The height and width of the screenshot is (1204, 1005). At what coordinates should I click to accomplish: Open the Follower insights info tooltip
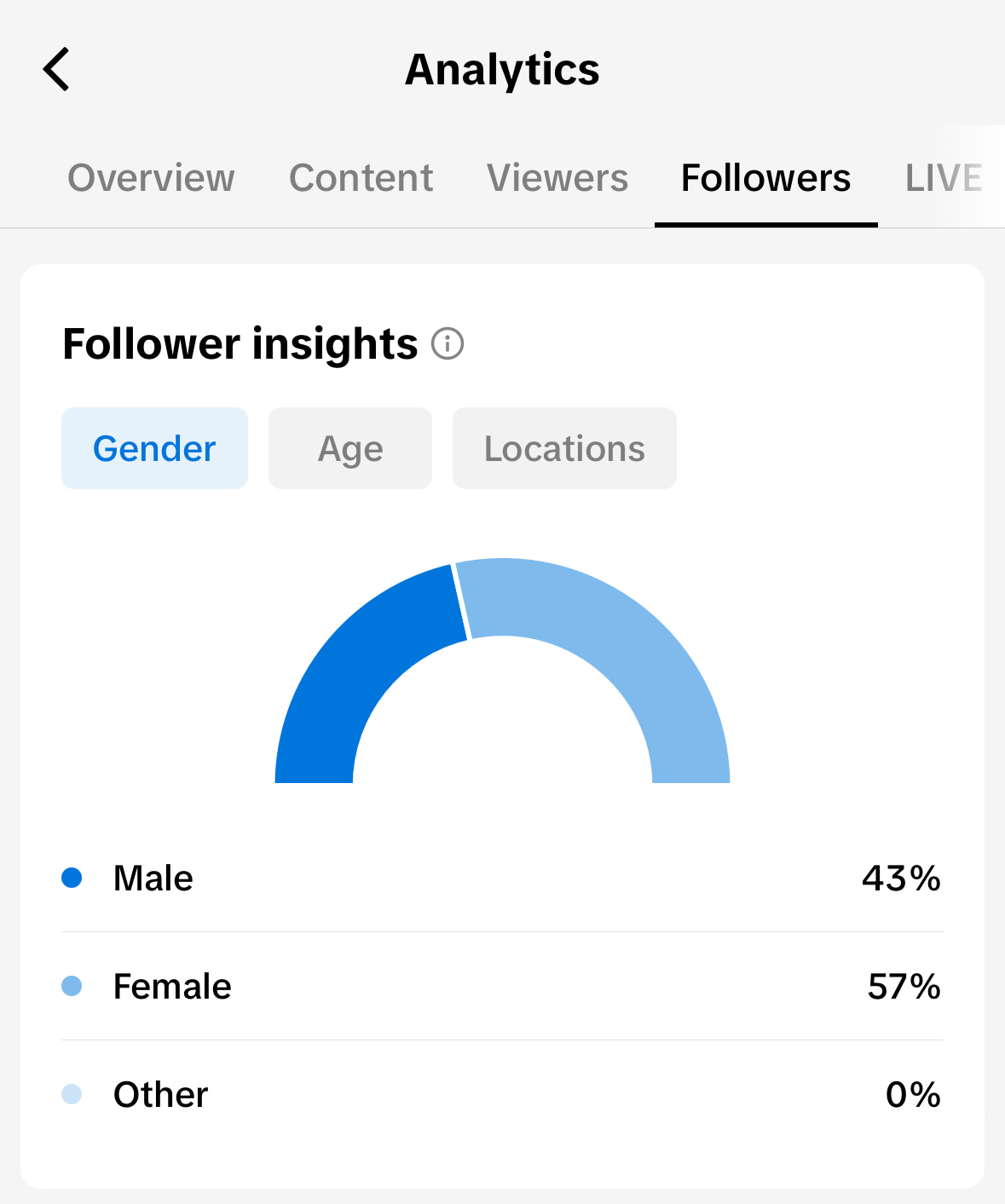coord(447,345)
